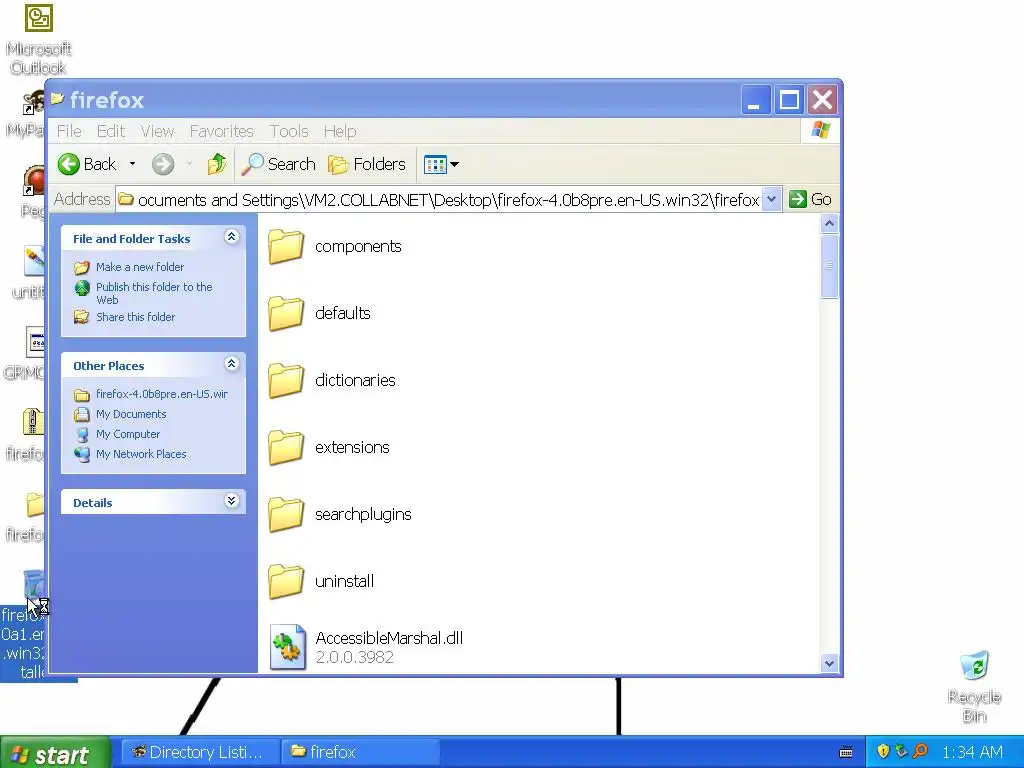Click the Share this folder icon
1024x768 pixels.
click(82, 317)
